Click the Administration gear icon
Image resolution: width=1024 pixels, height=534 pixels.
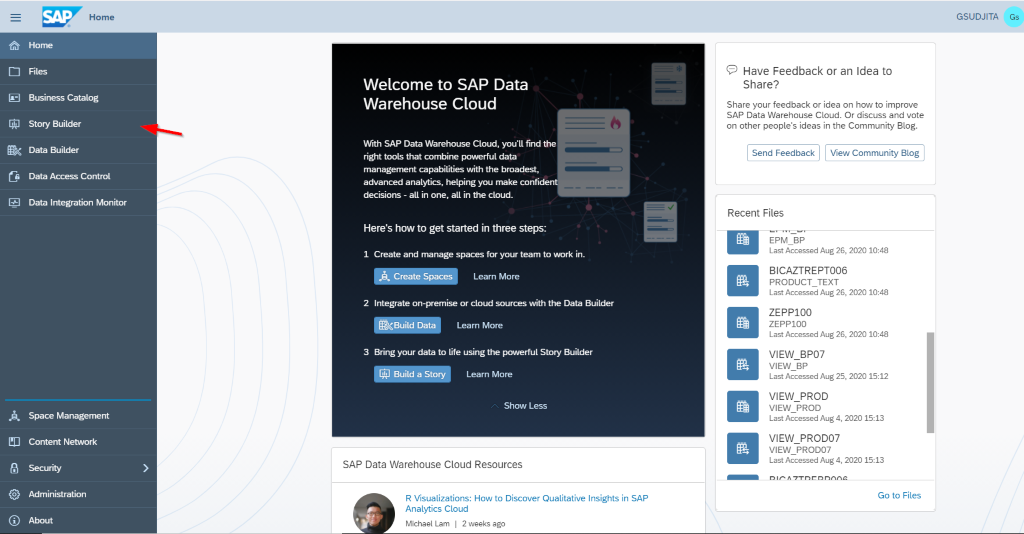[14, 494]
